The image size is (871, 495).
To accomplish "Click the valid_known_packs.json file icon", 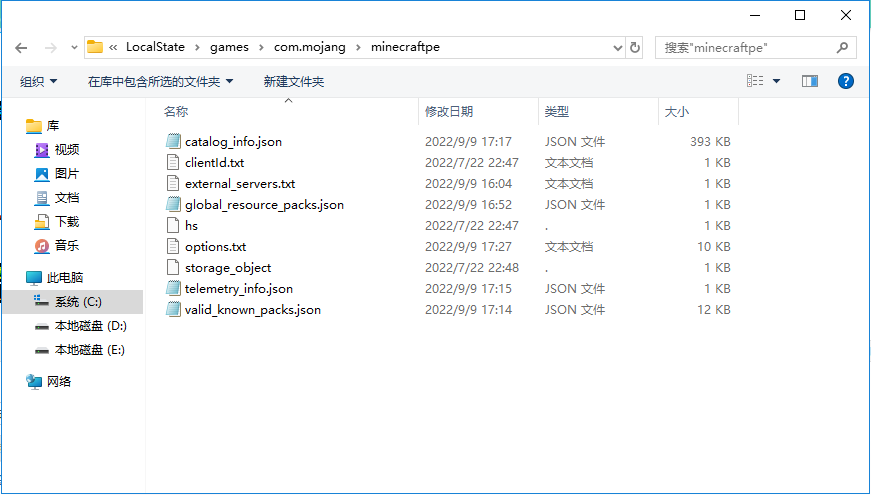I will (x=173, y=309).
